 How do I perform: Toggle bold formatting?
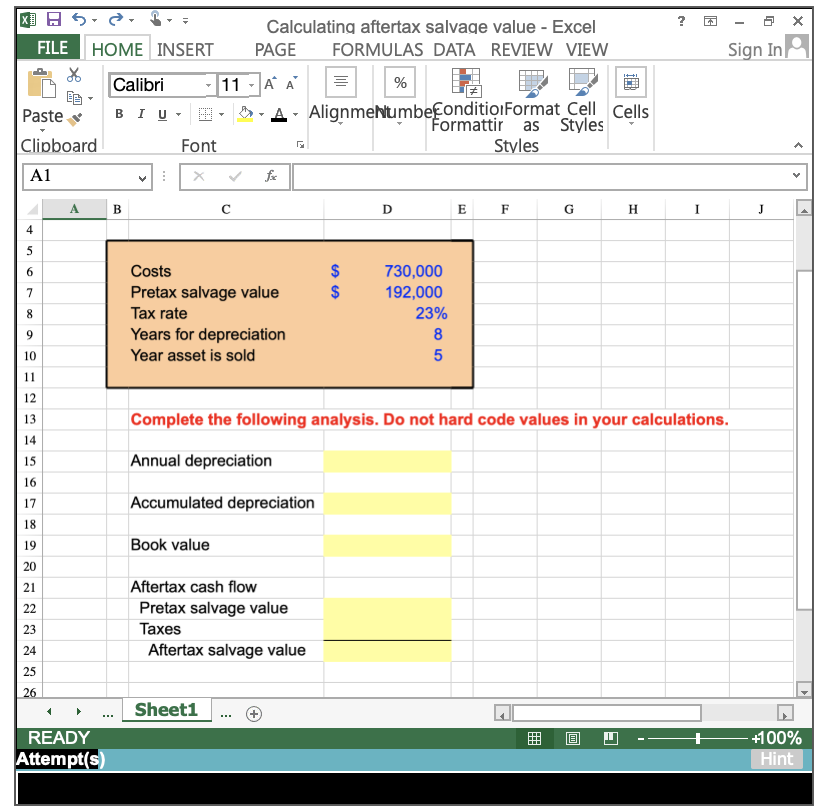[x=118, y=114]
